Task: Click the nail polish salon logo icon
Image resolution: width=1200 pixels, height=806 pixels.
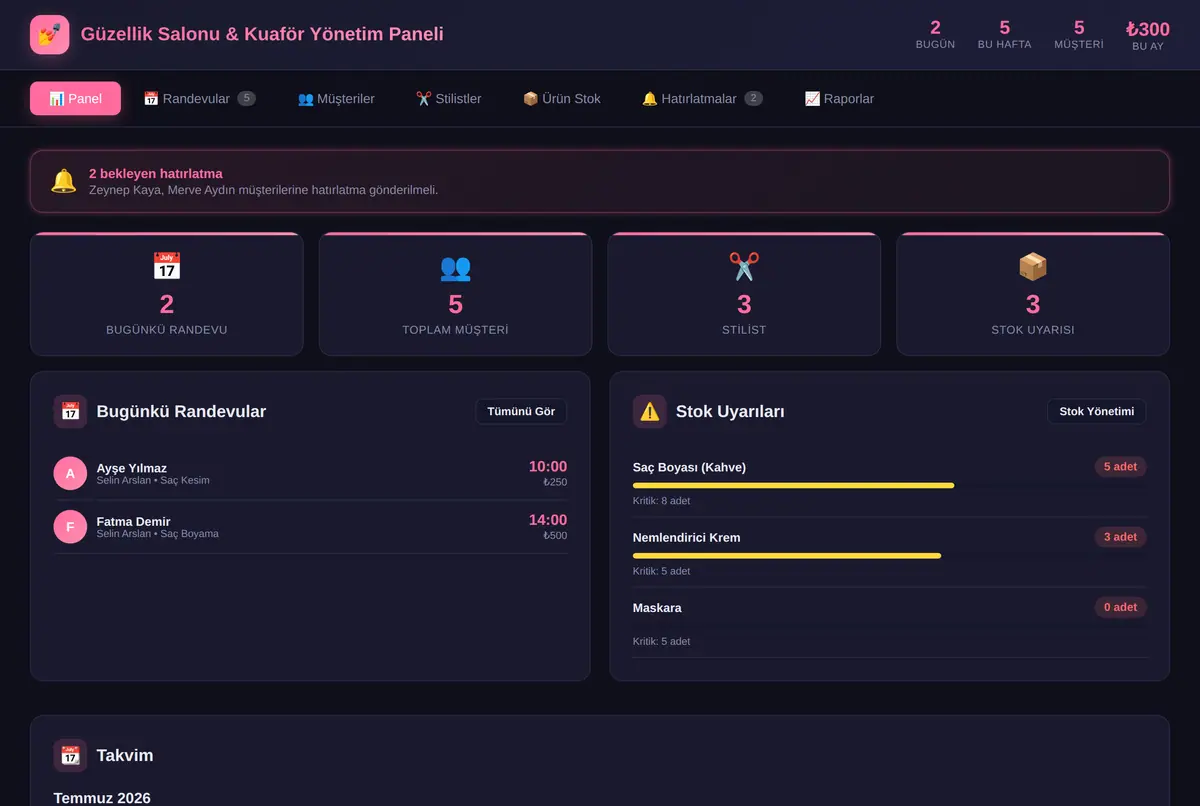Action: tap(50, 34)
